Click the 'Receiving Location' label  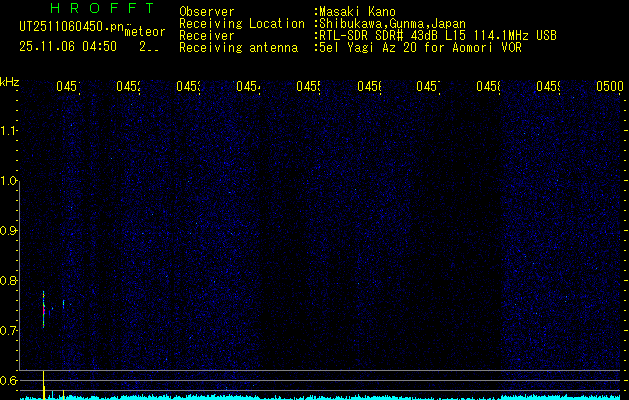click(x=242, y=24)
